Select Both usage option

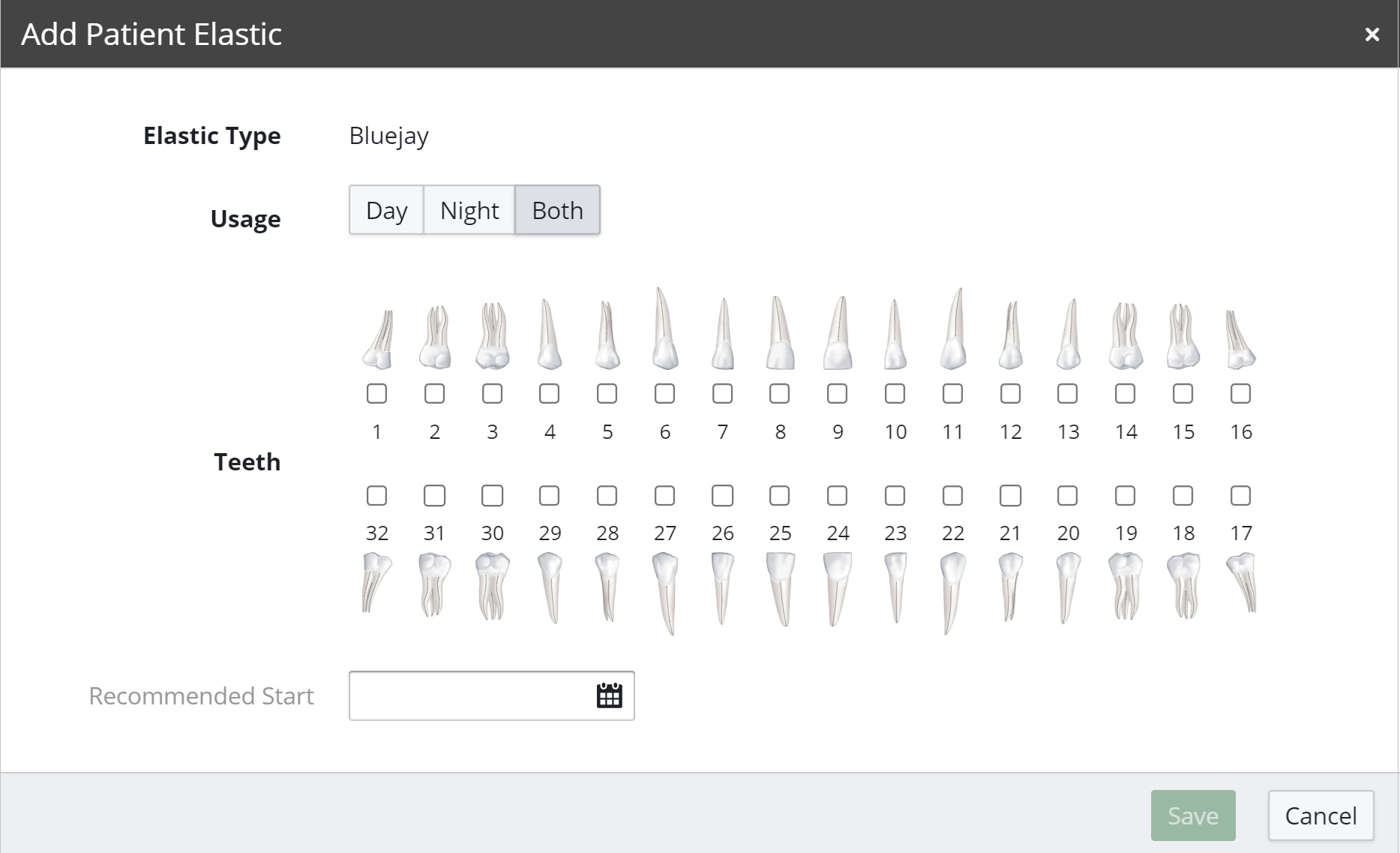[x=557, y=210]
